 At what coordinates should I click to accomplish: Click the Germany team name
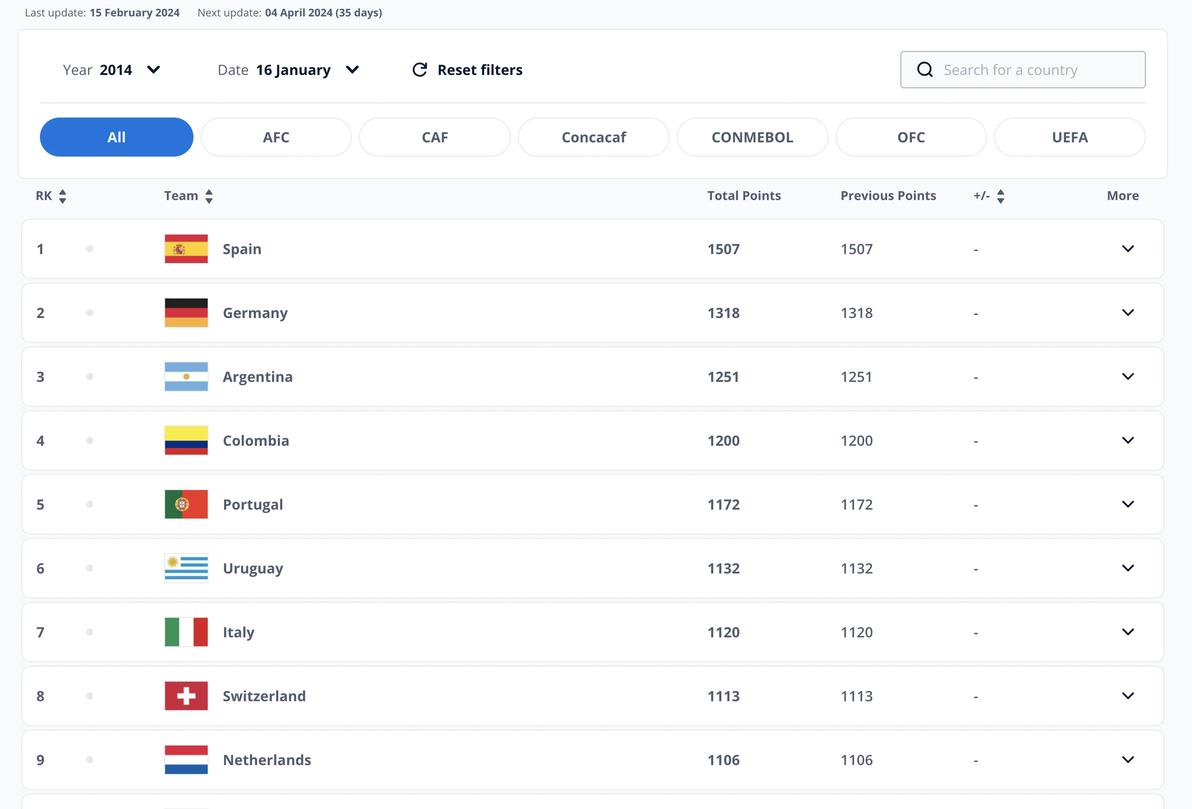click(255, 312)
